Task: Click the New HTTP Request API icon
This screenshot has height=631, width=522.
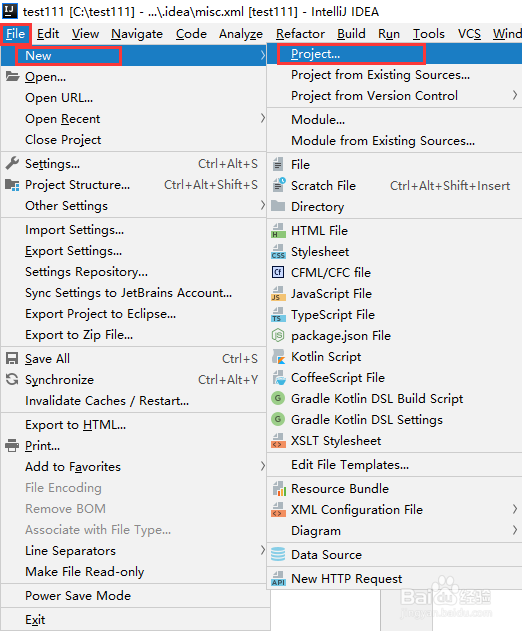Action: [278, 579]
